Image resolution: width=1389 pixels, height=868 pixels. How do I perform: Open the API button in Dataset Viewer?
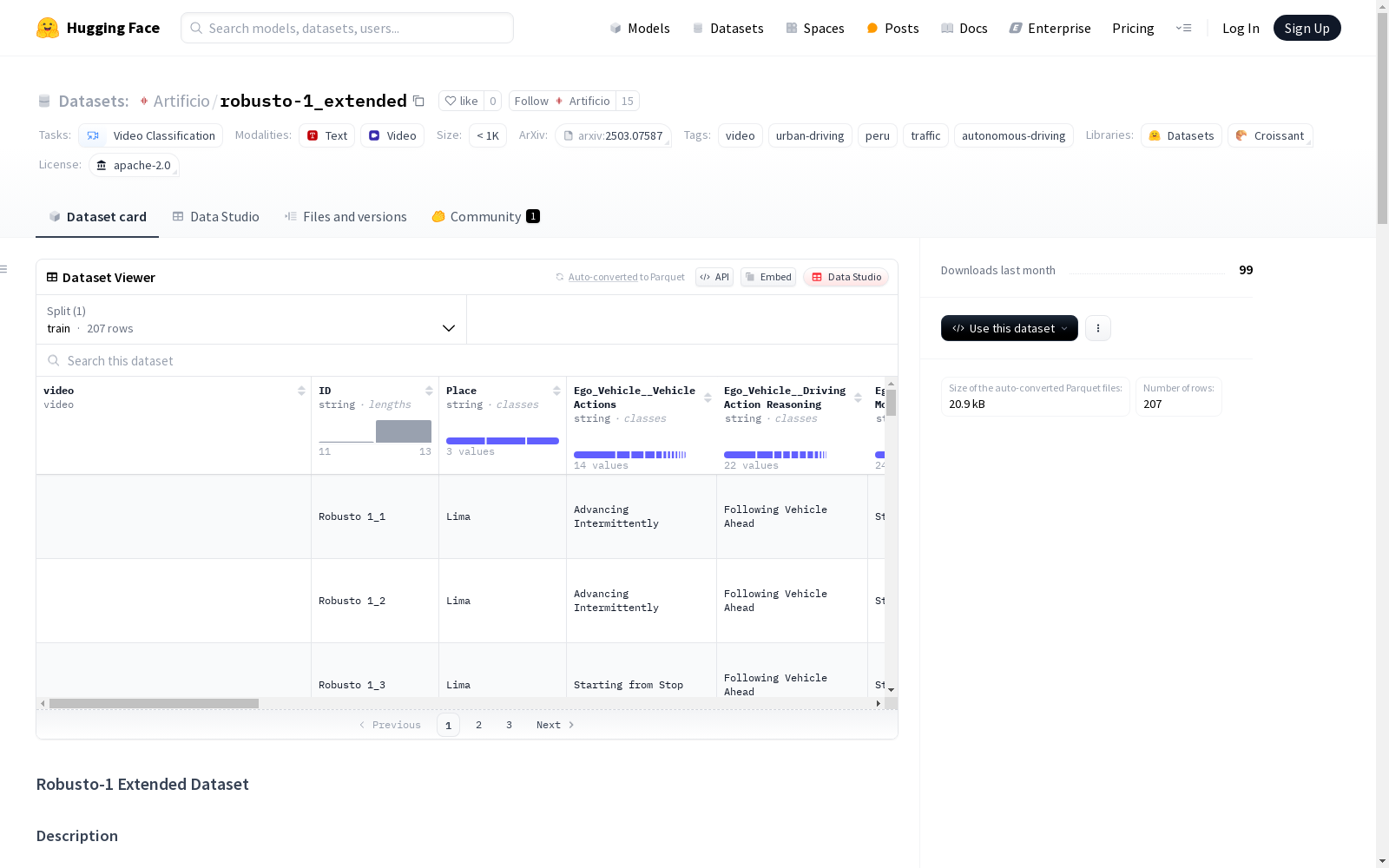(714, 277)
